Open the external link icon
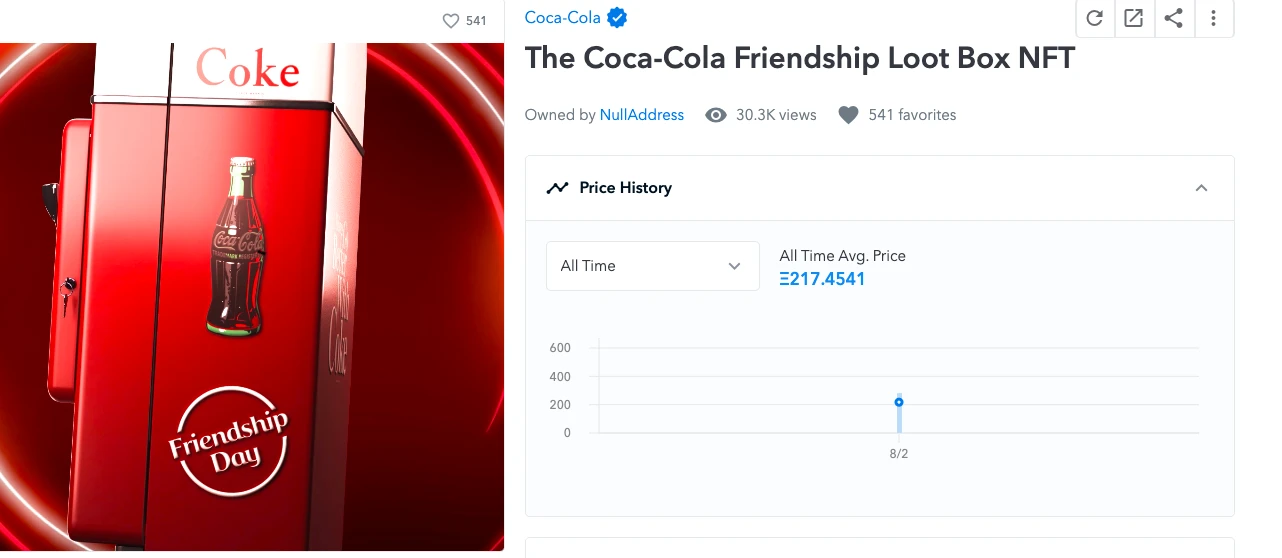The image size is (1282, 558). (1133, 18)
